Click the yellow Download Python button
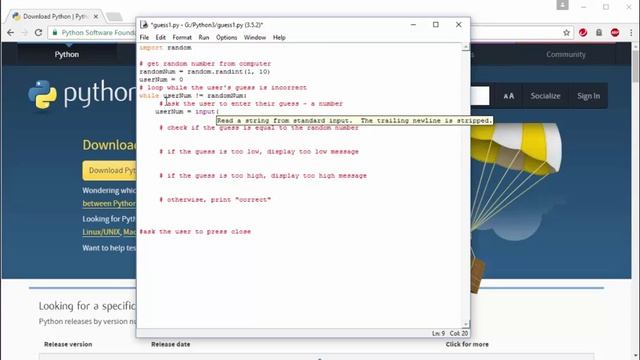The image size is (640, 360). tap(109, 170)
